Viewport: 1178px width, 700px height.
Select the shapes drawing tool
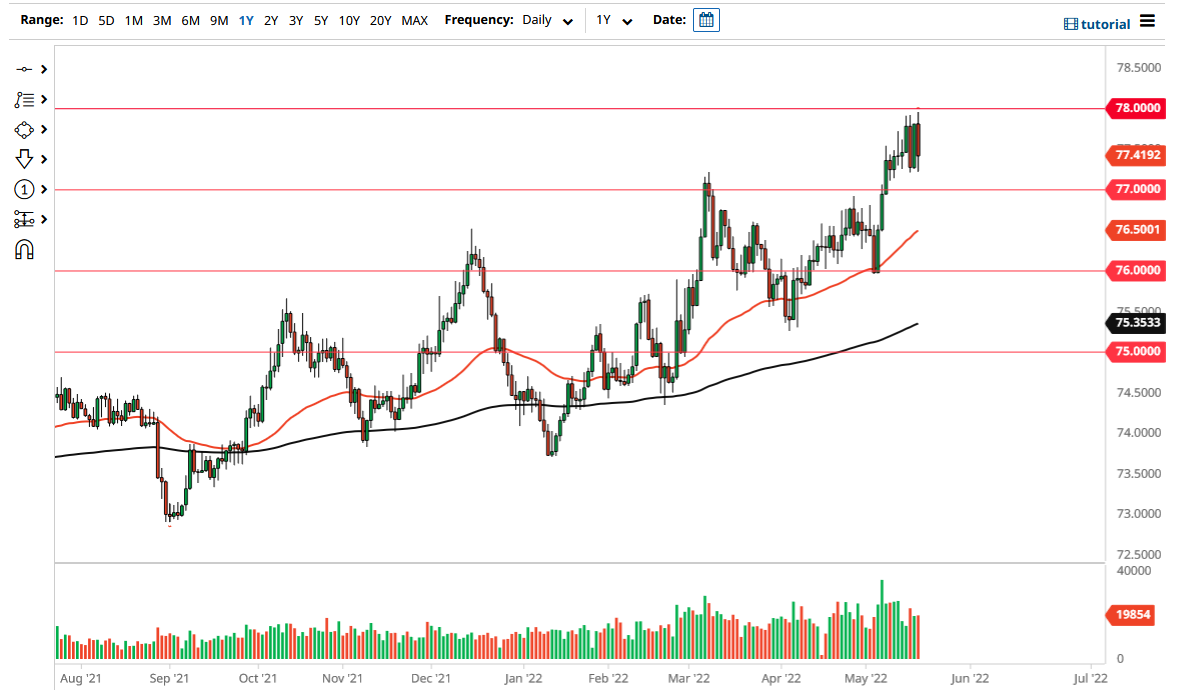[26, 129]
